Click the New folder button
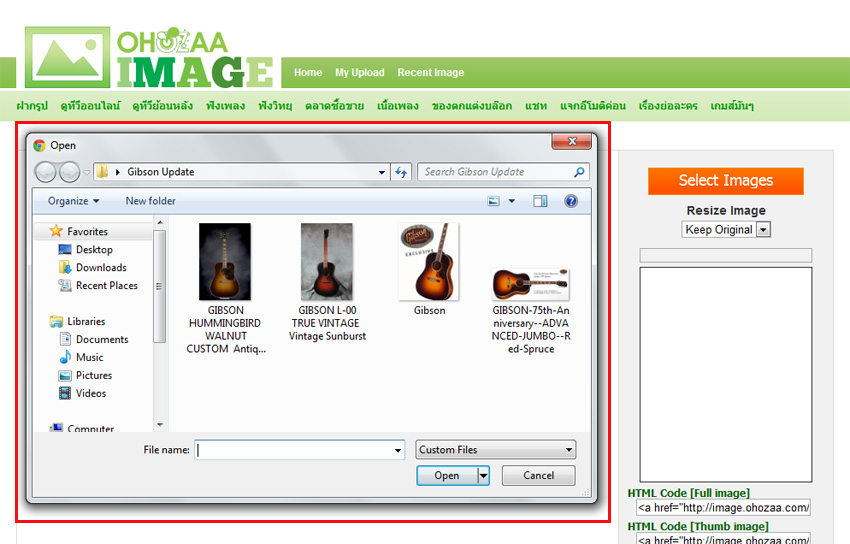 click(151, 201)
